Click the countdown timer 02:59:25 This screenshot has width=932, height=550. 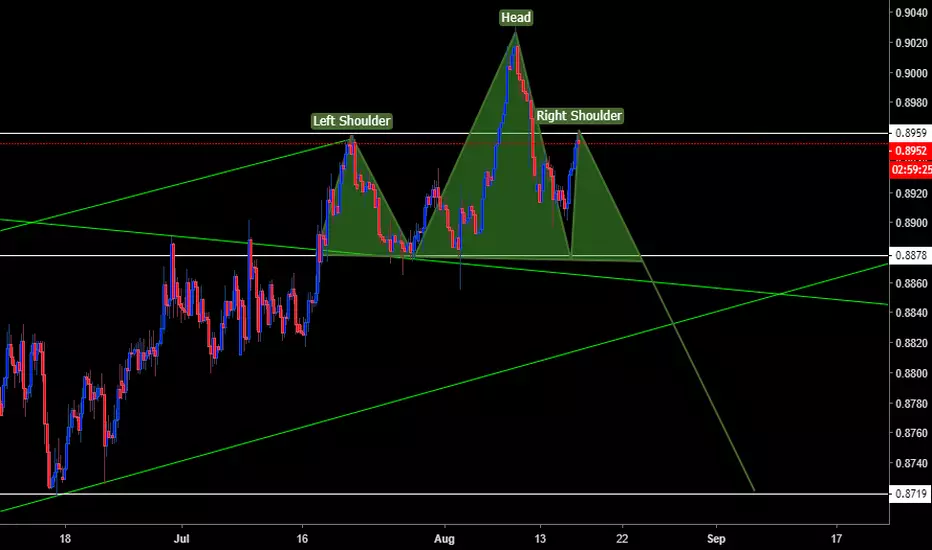pos(911,170)
